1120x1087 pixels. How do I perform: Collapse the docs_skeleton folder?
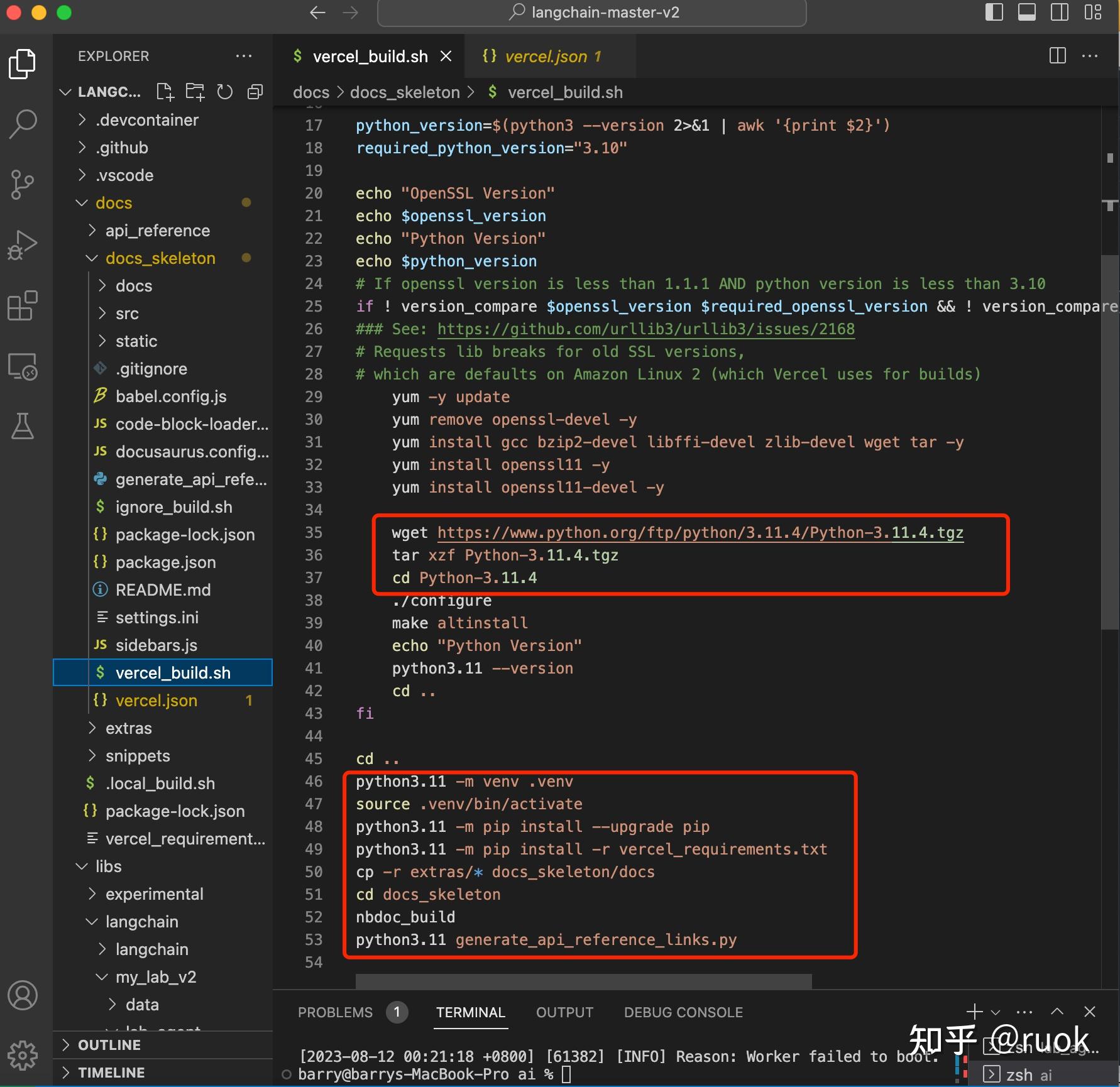coord(160,258)
